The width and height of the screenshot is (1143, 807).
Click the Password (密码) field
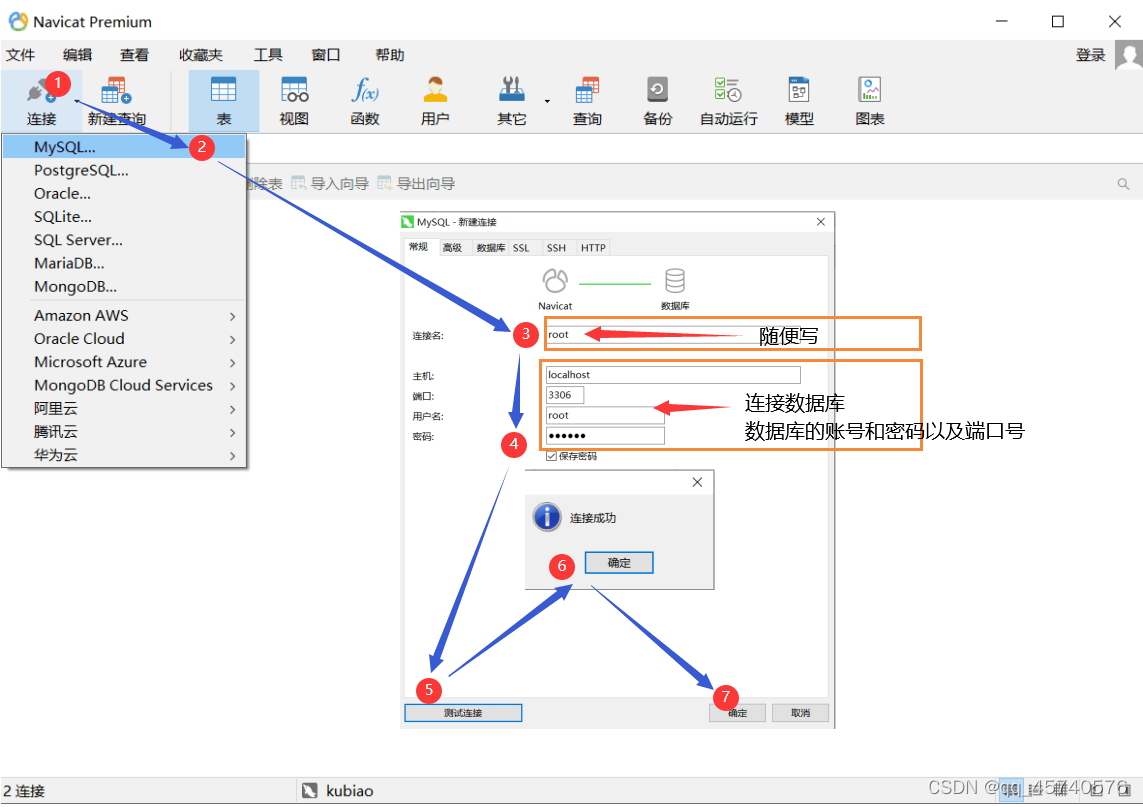[x=605, y=436]
